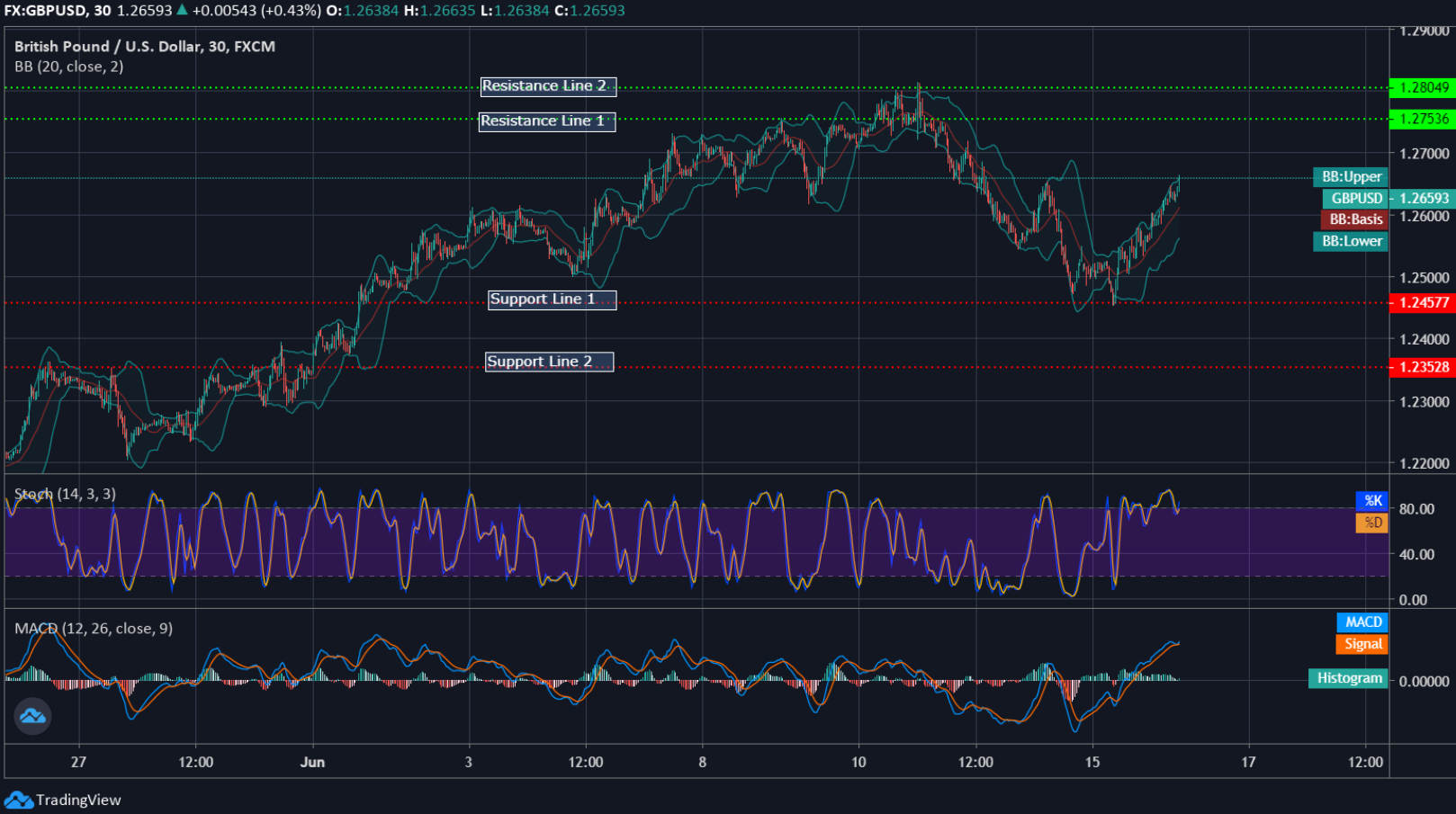This screenshot has width=1456, height=814.
Task: Click the MACD badge in the MACD panel
Action: coord(1362,622)
